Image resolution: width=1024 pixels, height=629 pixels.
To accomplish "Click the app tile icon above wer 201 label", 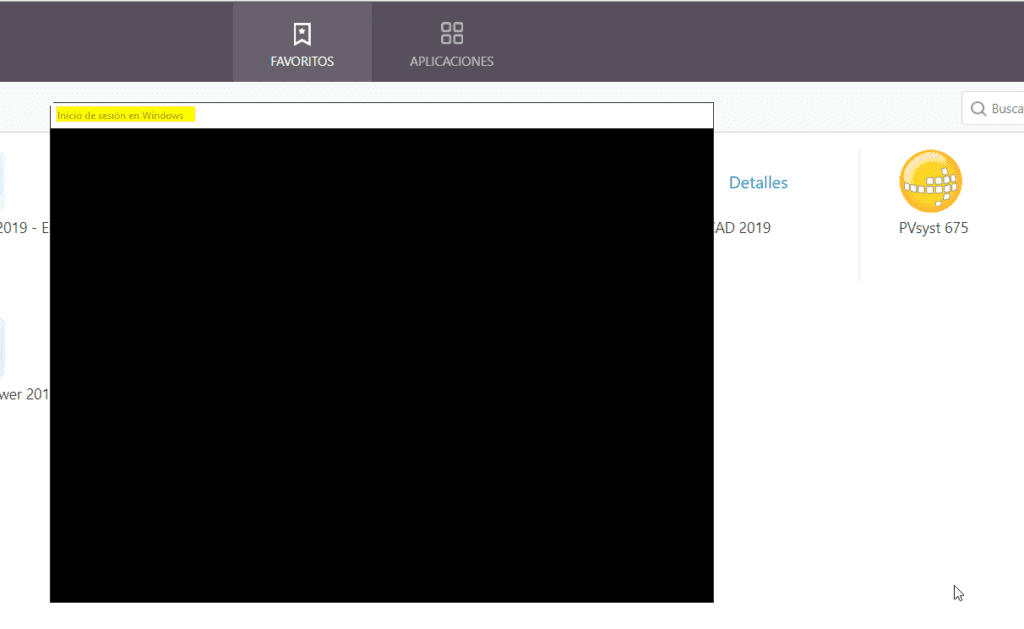I will click(4, 347).
